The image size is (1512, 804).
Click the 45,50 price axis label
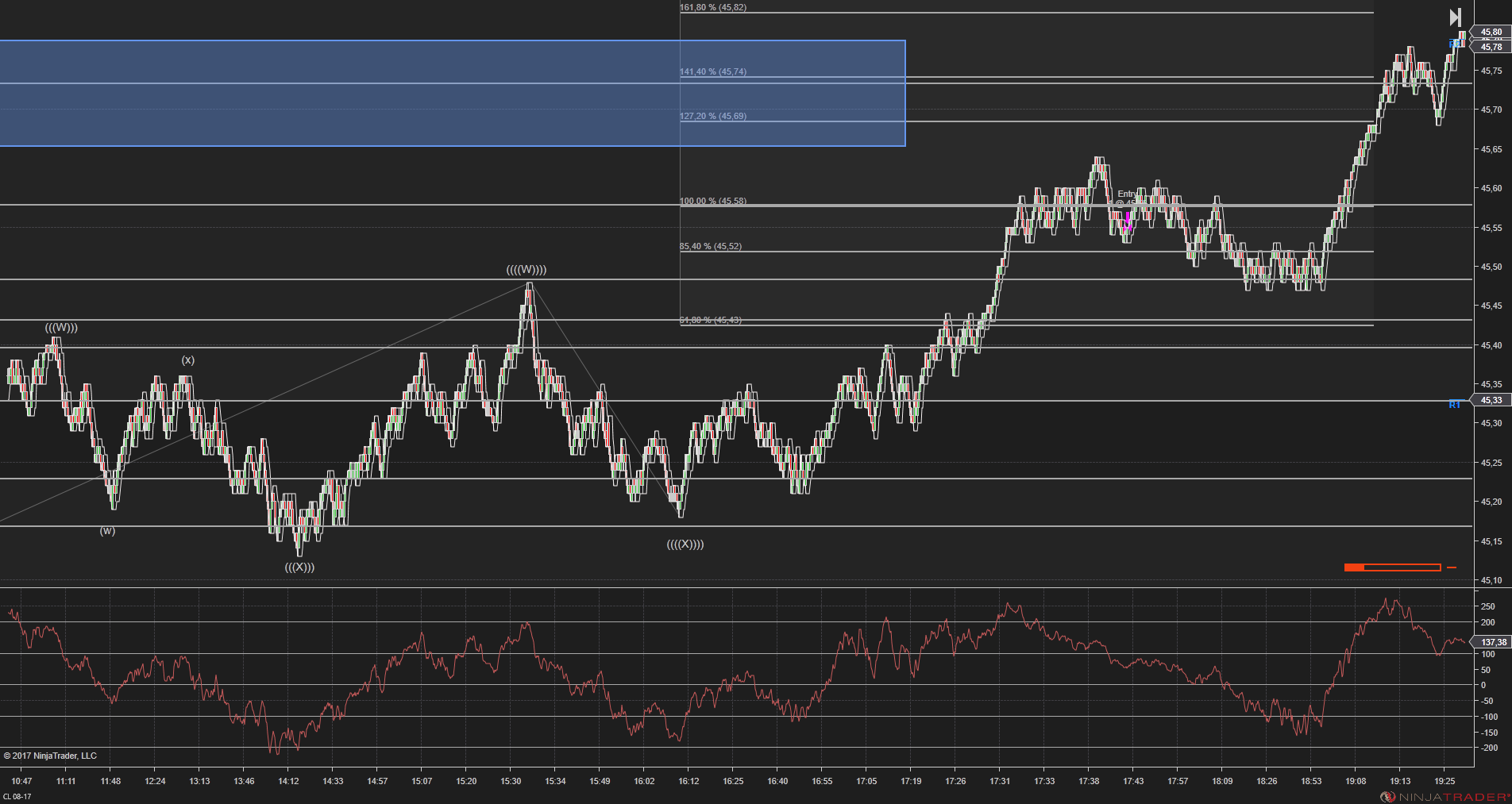click(1491, 267)
